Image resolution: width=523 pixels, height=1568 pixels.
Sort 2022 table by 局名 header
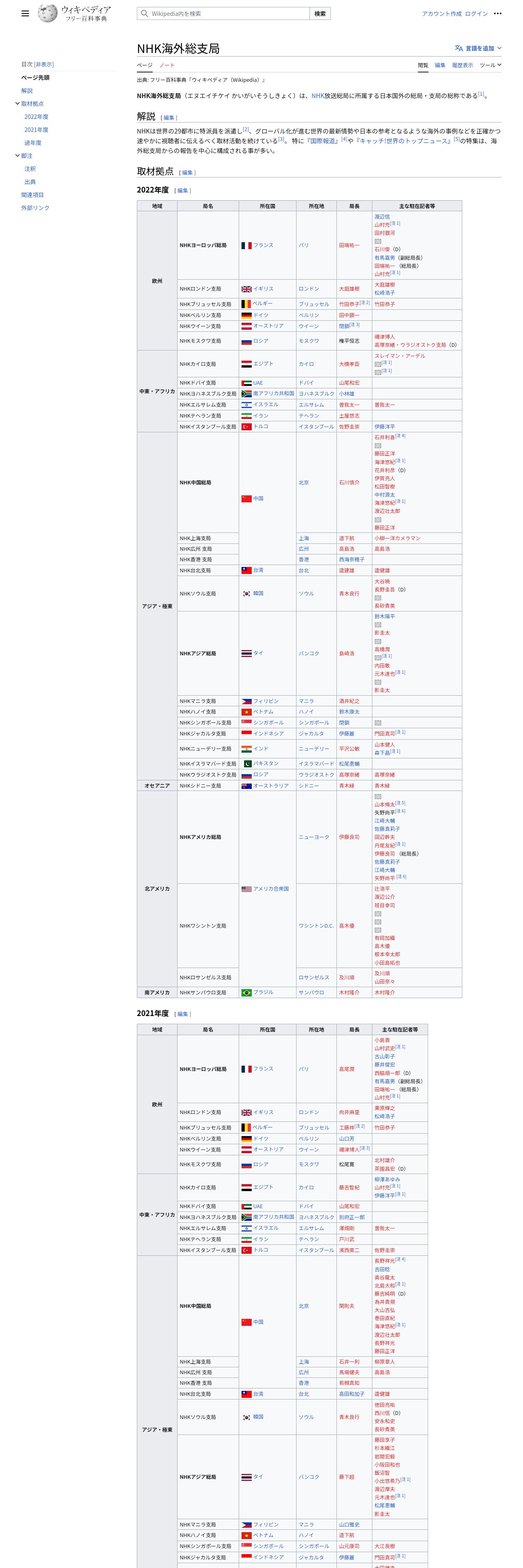point(208,206)
